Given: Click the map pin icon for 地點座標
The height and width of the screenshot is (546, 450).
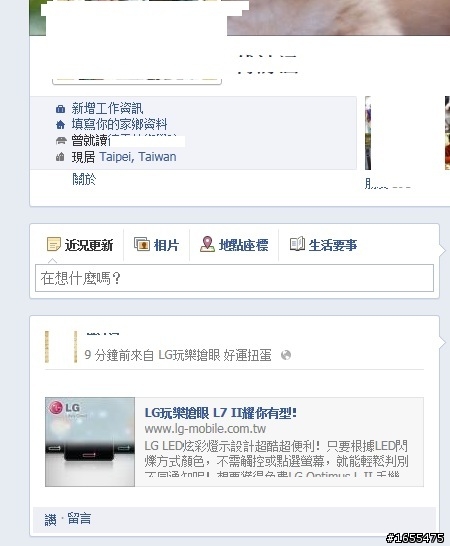Looking at the screenshot, I should 207,244.
